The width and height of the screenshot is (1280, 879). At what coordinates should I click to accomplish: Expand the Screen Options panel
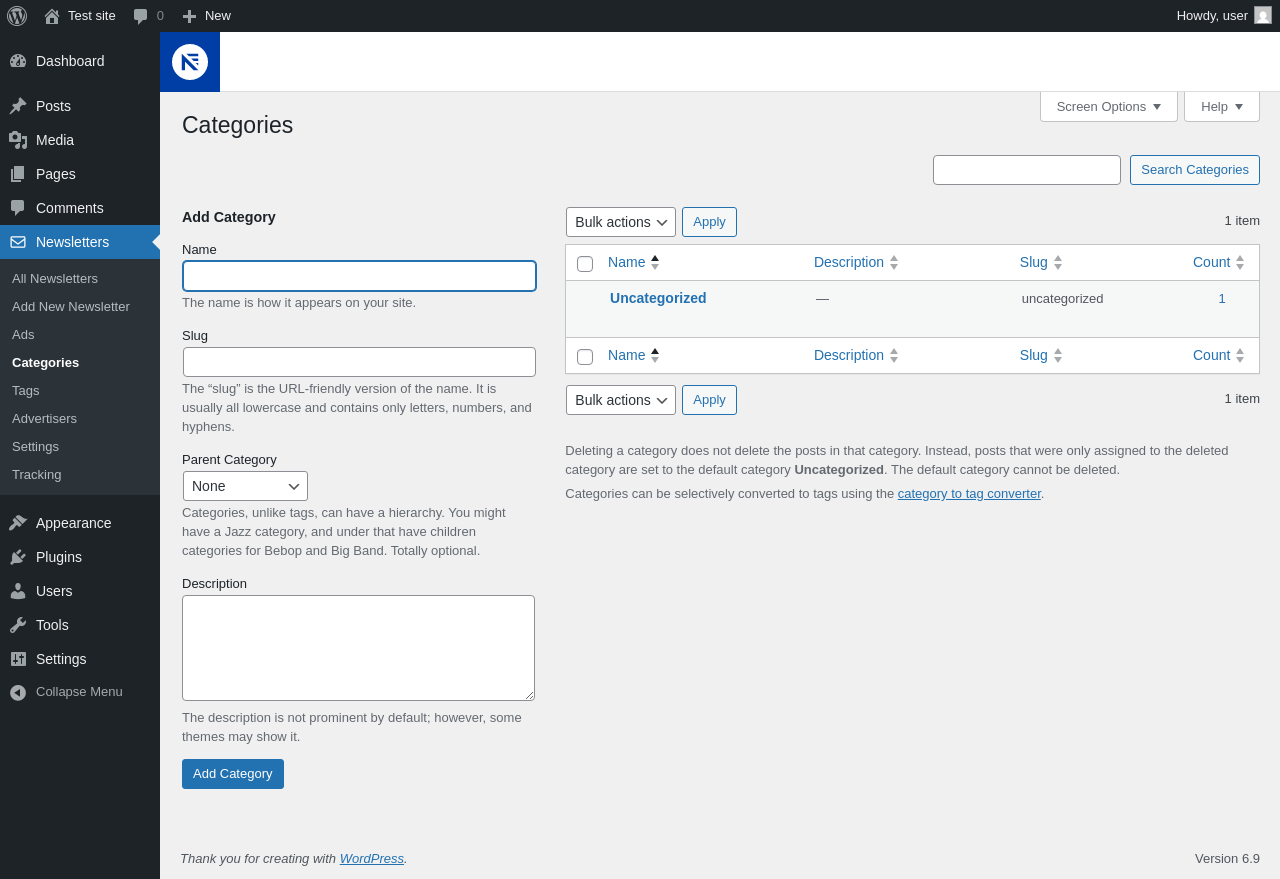coord(1109,107)
